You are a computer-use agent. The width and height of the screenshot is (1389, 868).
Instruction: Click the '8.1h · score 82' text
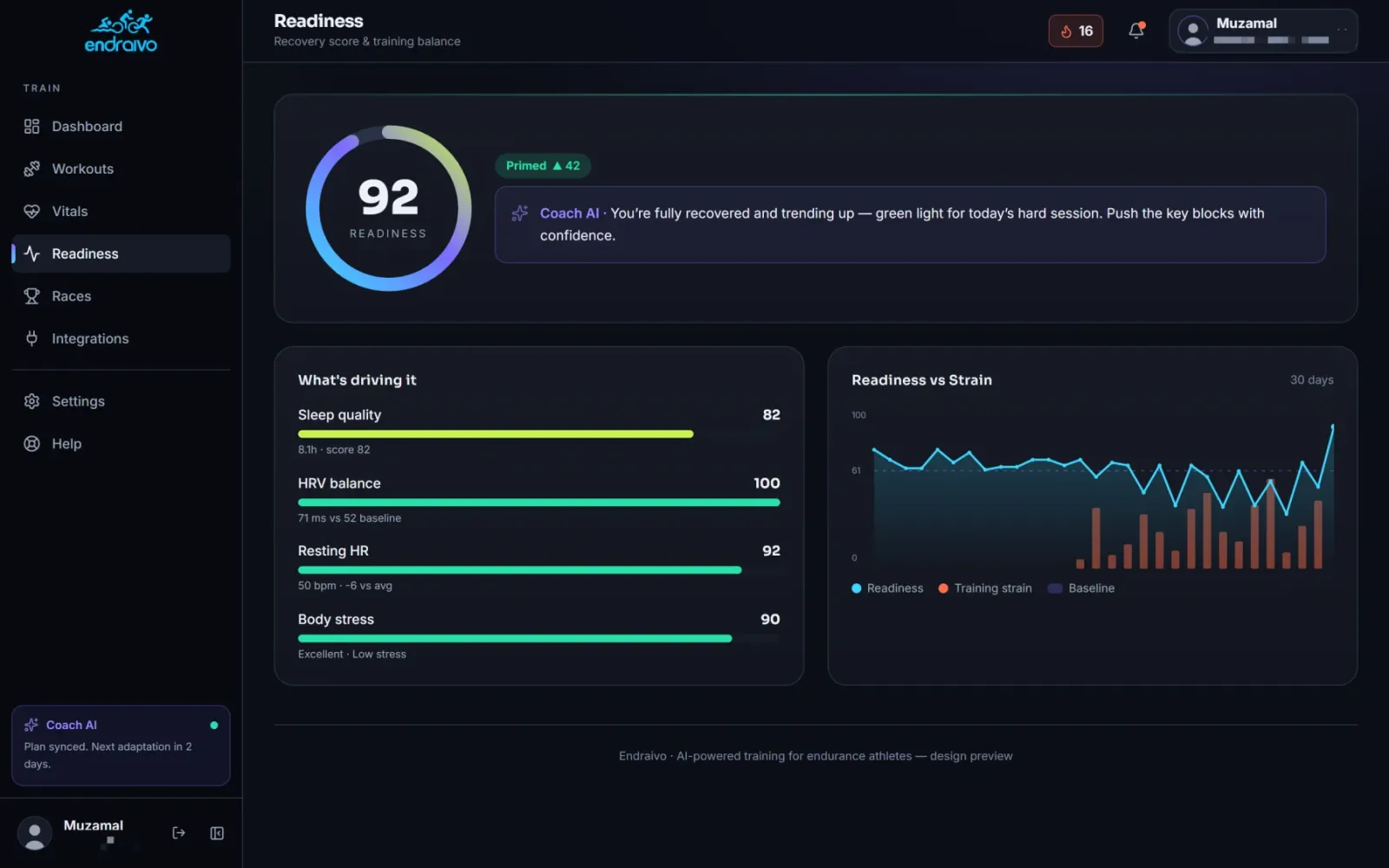click(x=334, y=450)
